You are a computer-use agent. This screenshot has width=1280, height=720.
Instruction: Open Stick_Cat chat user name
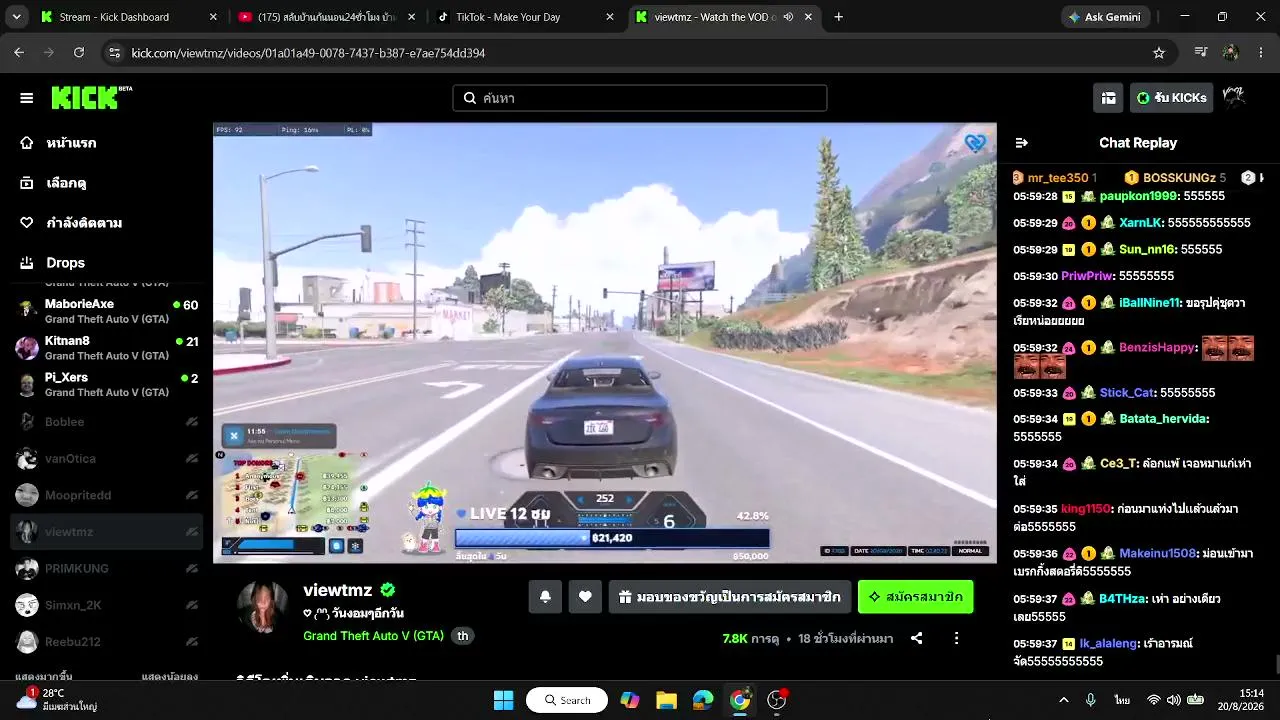coord(1127,393)
